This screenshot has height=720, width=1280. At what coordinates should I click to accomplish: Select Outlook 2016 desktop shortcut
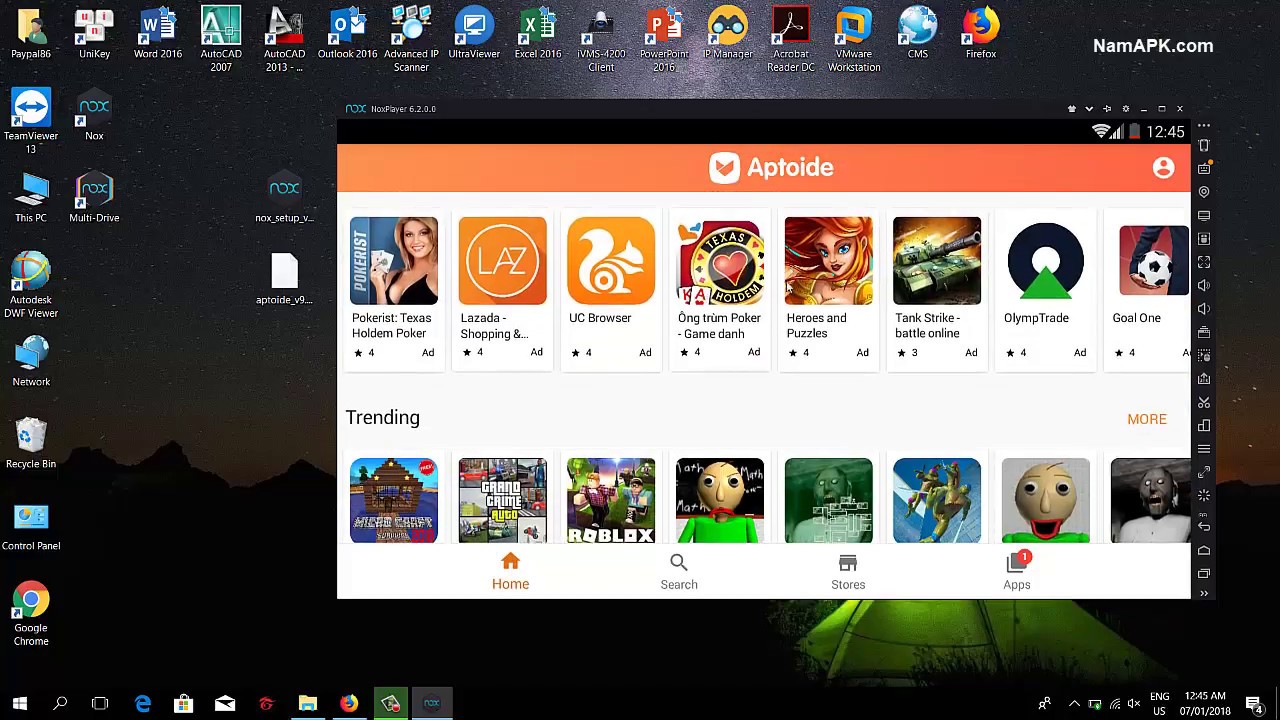tap(347, 34)
